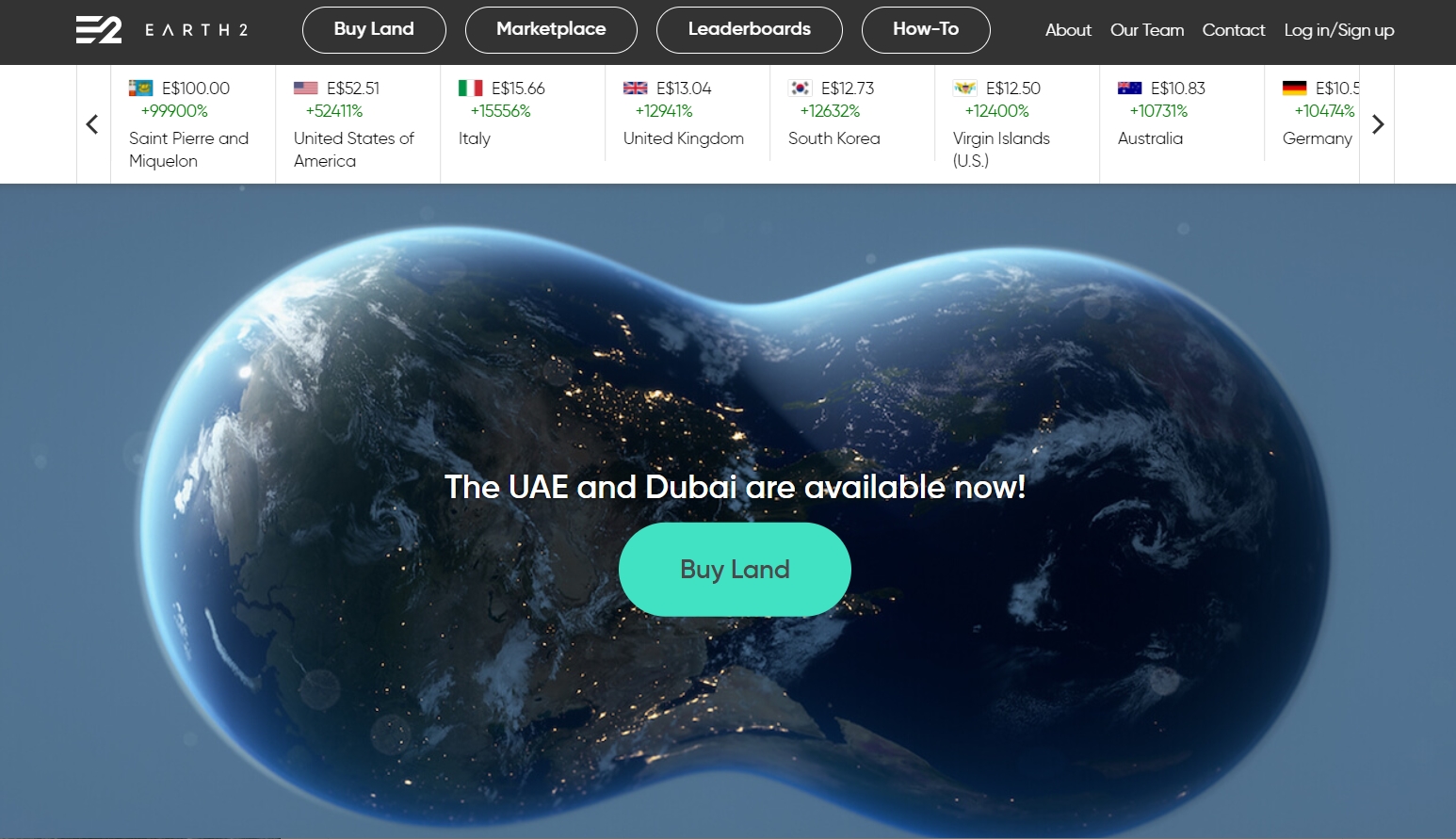This screenshot has height=839, width=1456.
Task: Click the E$13.04 price
Action: 684,89
